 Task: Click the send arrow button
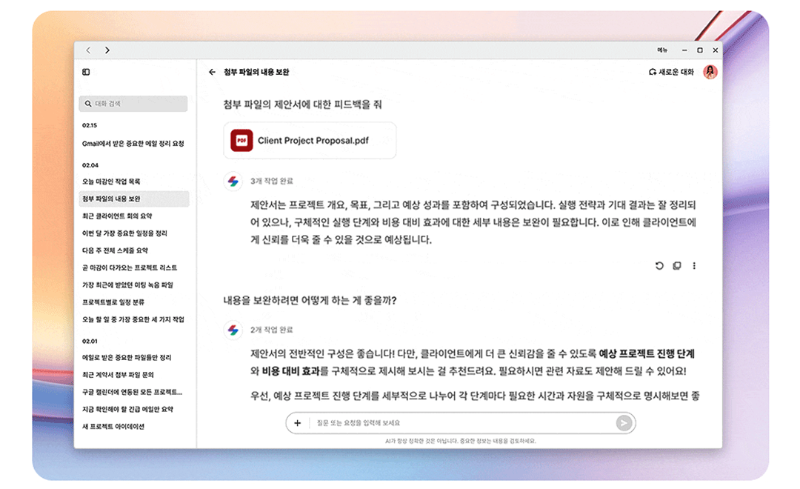coord(623,423)
